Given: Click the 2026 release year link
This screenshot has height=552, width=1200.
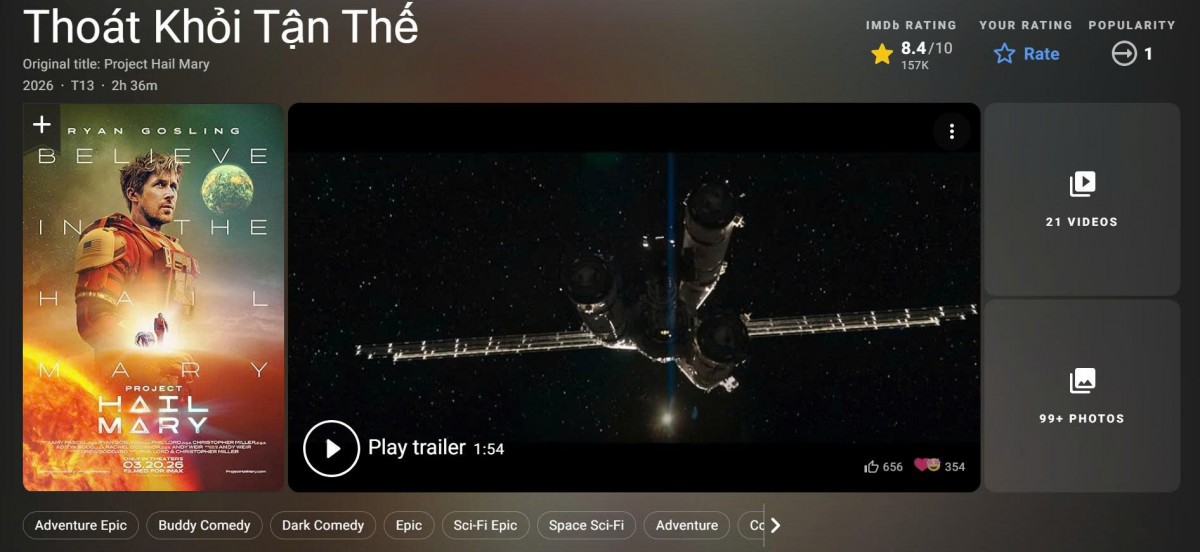Looking at the screenshot, I should (38, 86).
